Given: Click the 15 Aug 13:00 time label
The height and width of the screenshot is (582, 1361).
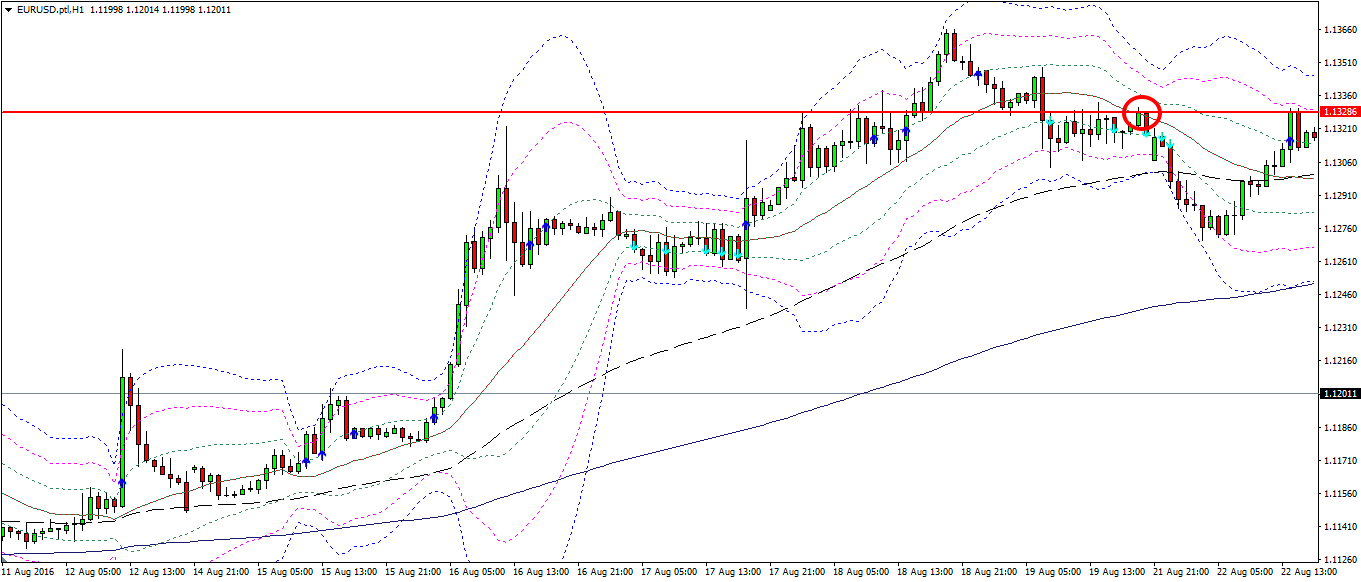Looking at the screenshot, I should pyautogui.click(x=348, y=573).
